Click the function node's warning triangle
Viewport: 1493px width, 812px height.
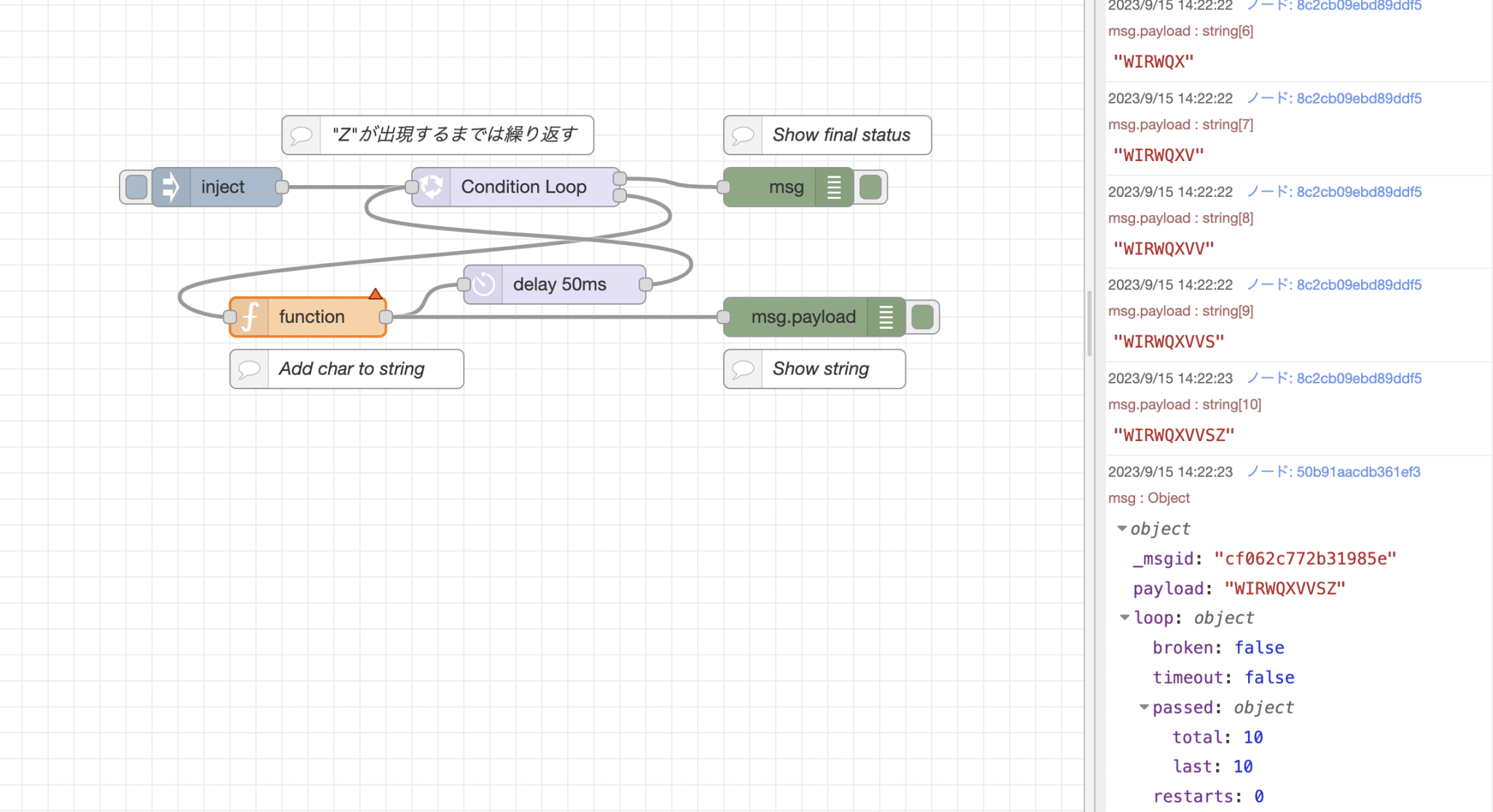tap(375, 294)
